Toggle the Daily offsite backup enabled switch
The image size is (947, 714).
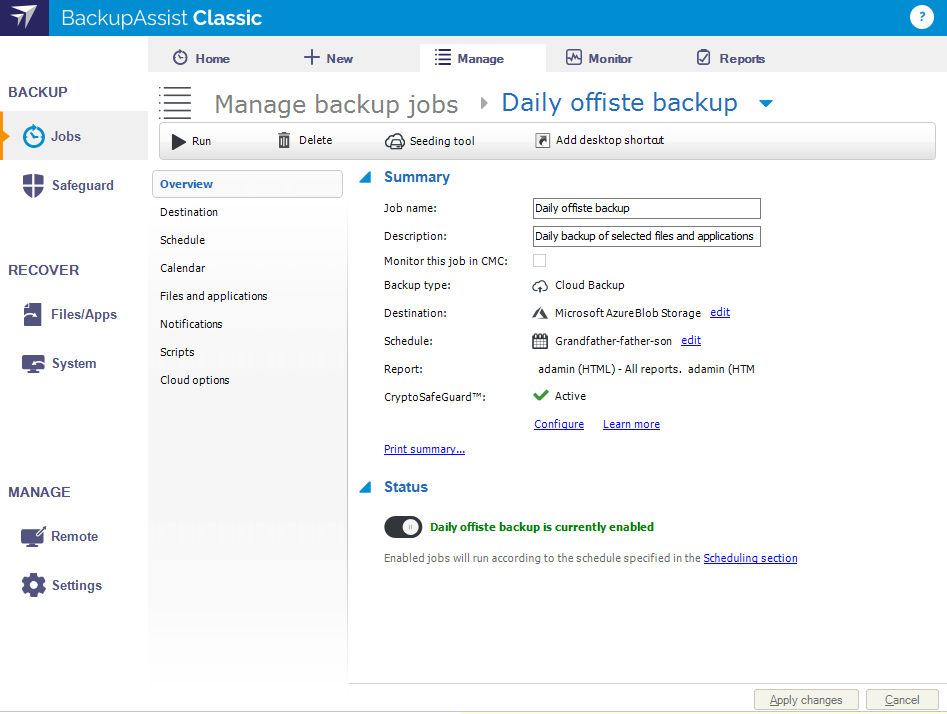[x=403, y=527]
